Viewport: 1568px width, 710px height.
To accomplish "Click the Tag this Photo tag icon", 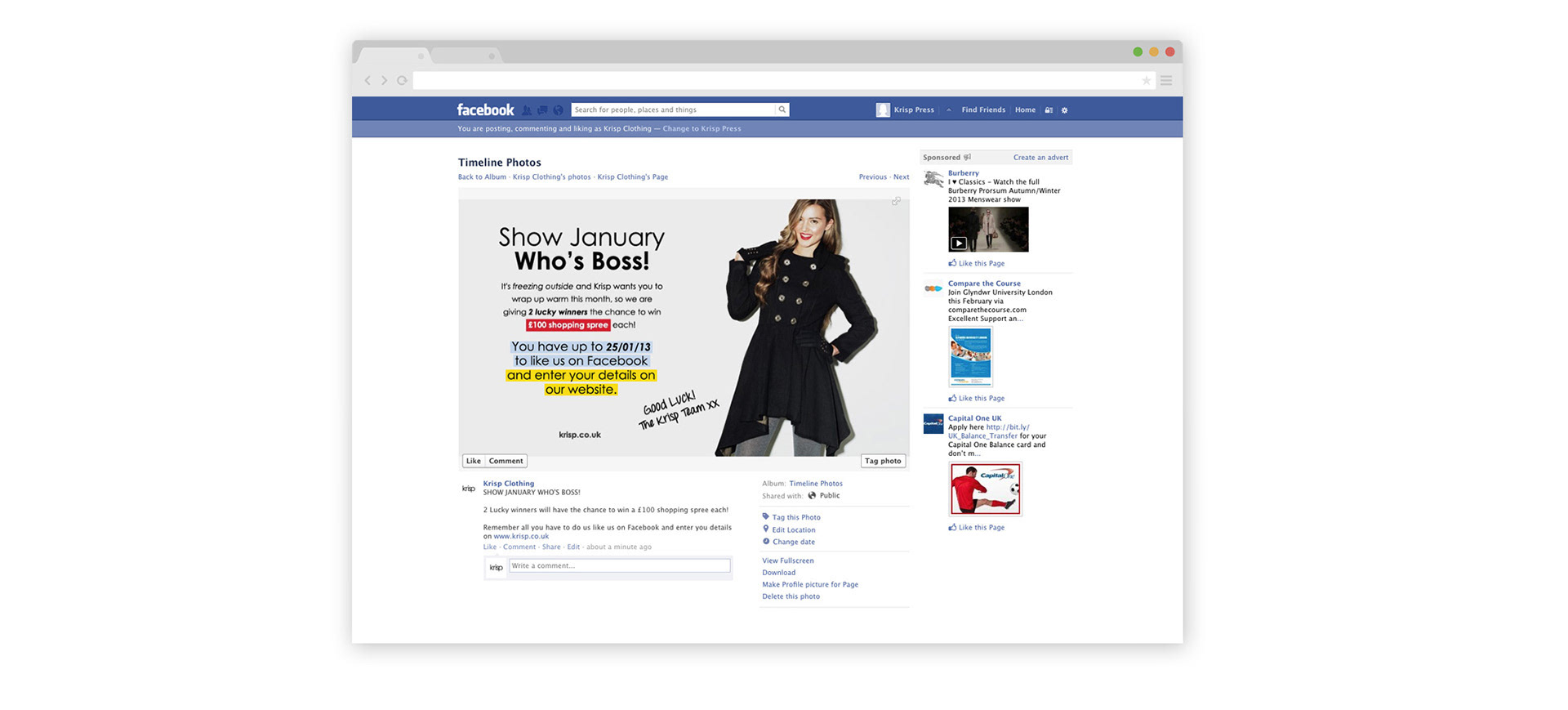I will point(766,516).
